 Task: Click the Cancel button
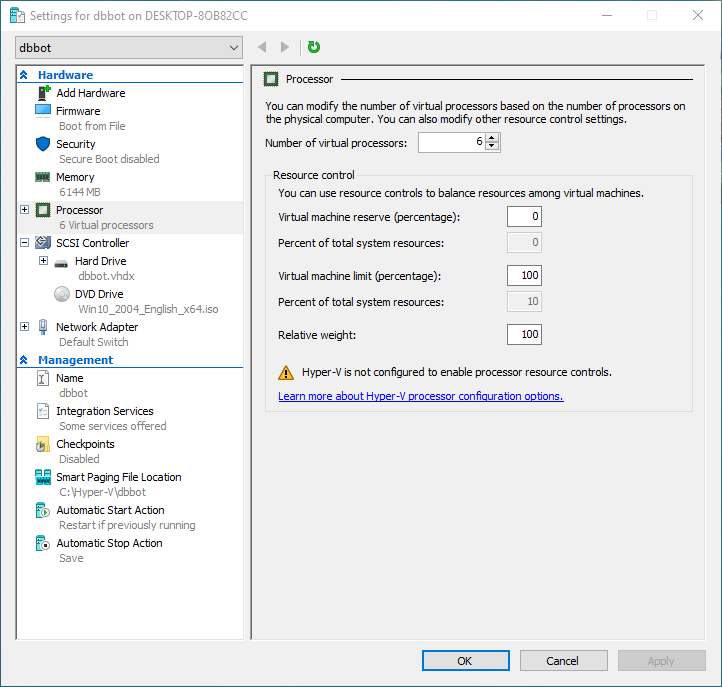564,661
